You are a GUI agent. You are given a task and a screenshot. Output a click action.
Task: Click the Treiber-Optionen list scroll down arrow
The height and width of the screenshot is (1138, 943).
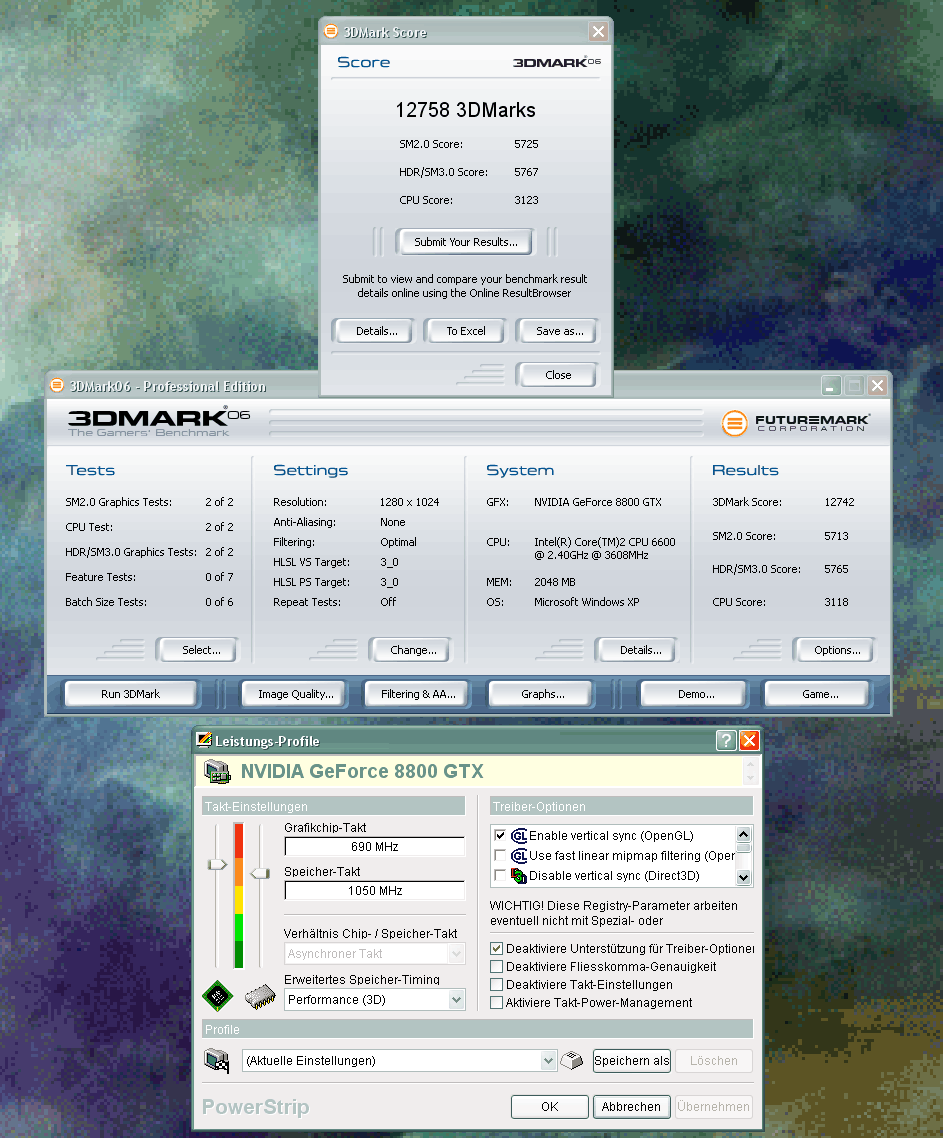743,877
